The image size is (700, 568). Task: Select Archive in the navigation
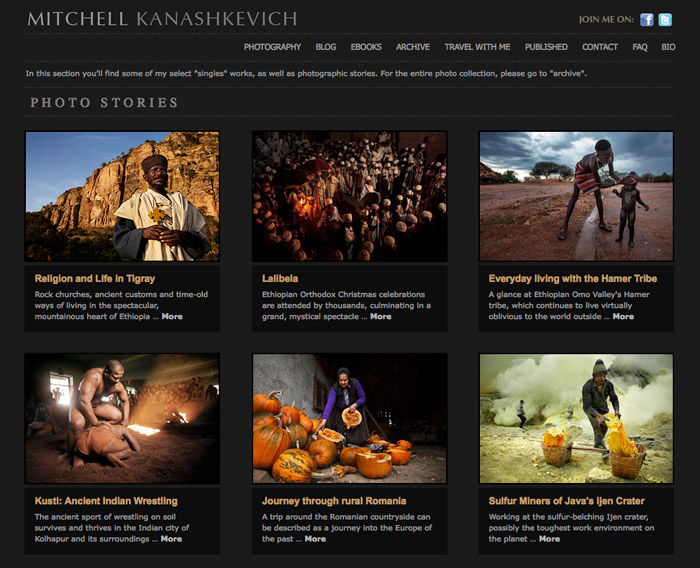[x=413, y=47]
